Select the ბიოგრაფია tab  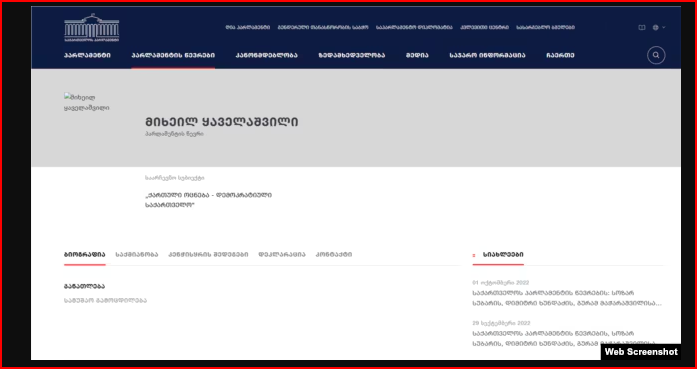84,255
